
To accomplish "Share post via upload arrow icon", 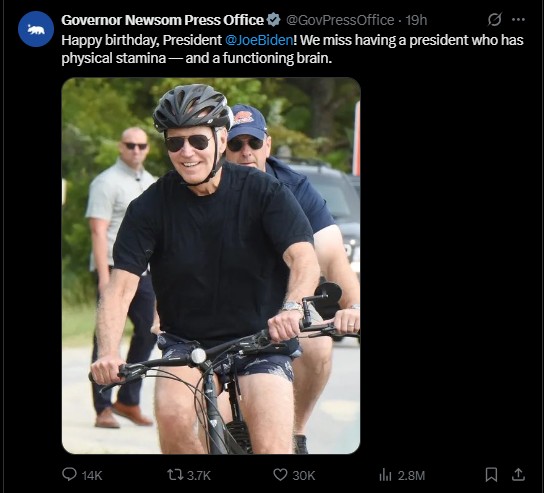I will (518, 474).
